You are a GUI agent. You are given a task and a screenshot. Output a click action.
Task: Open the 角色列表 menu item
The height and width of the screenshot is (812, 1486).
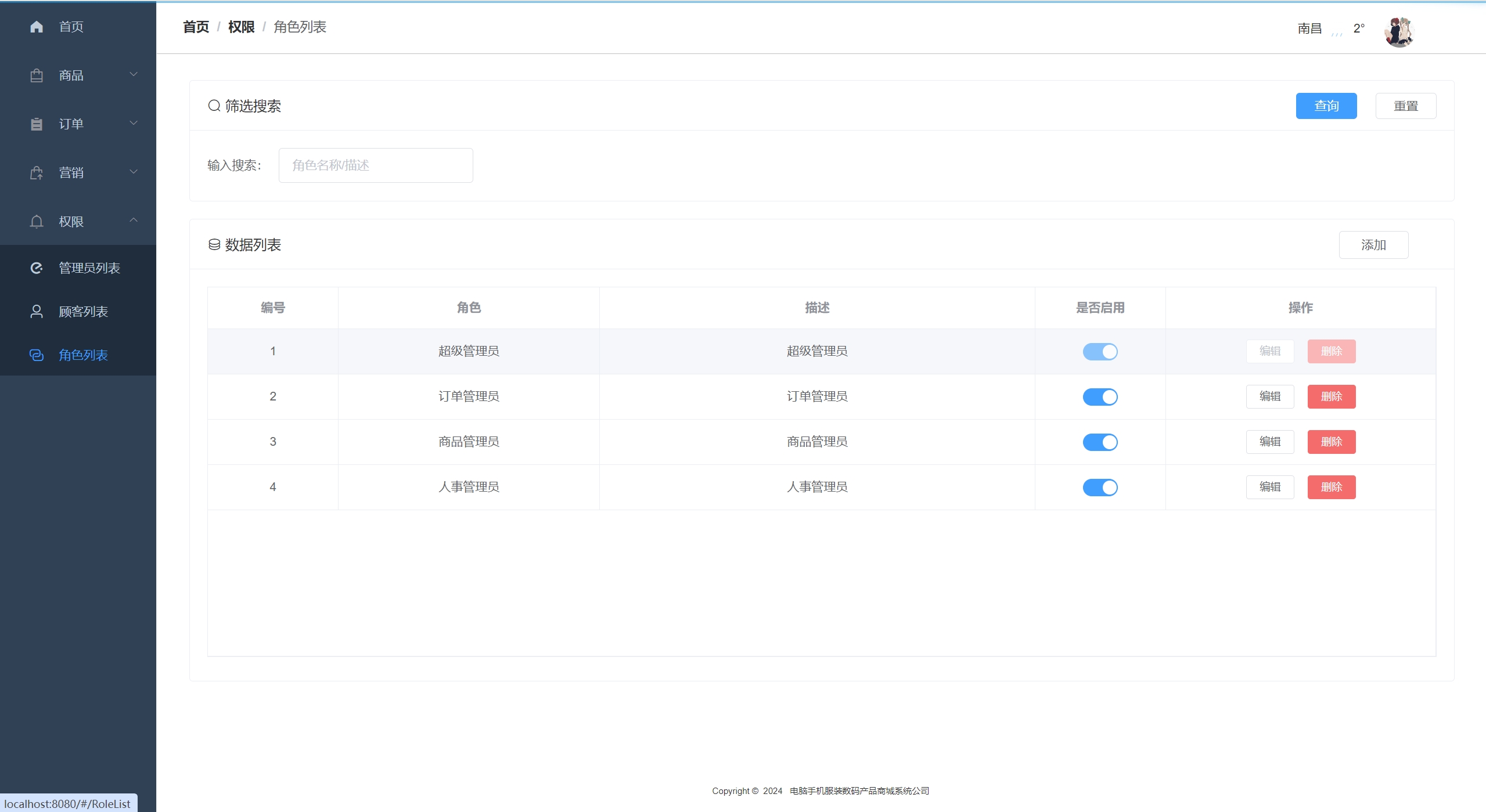click(x=83, y=355)
